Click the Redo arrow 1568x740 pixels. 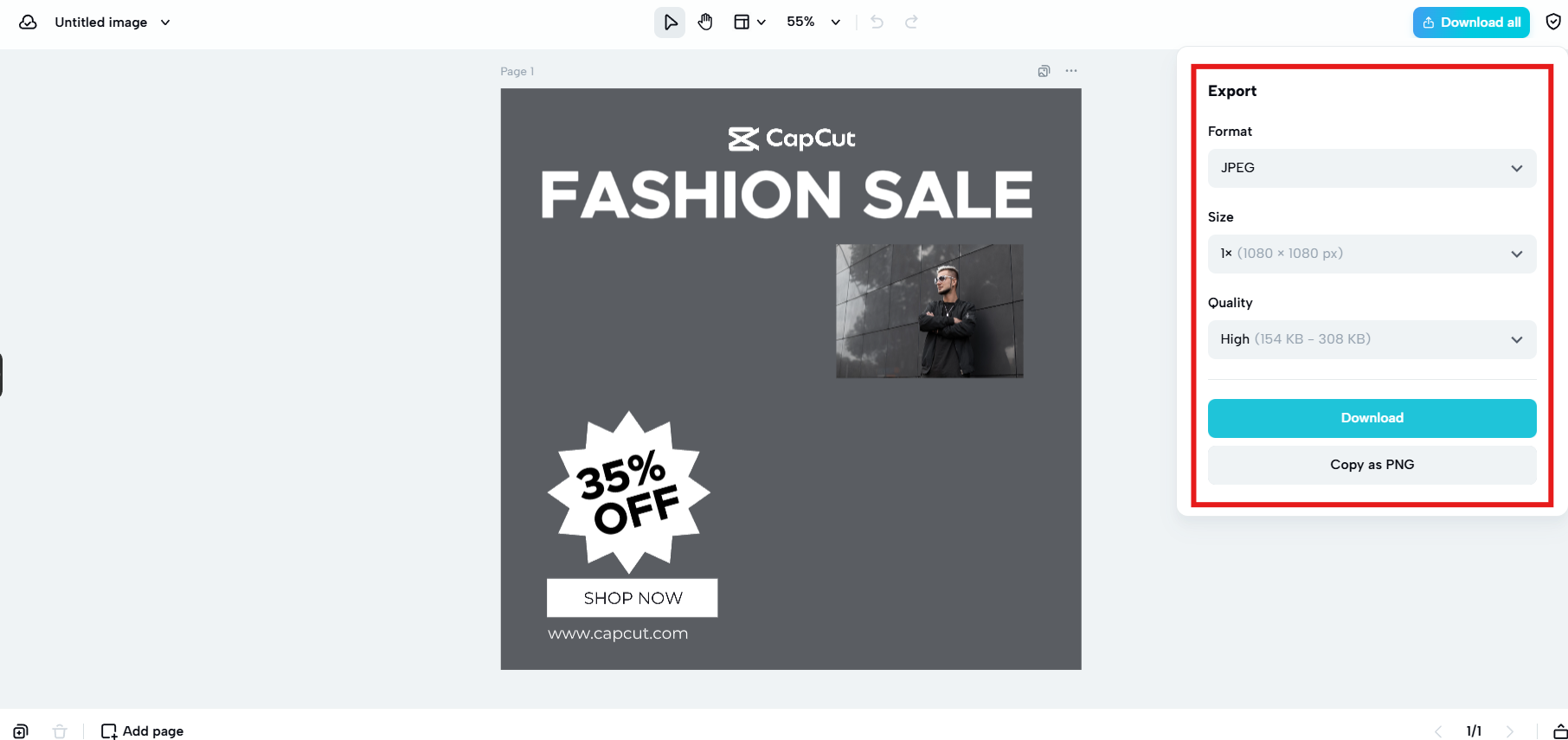[x=911, y=23]
